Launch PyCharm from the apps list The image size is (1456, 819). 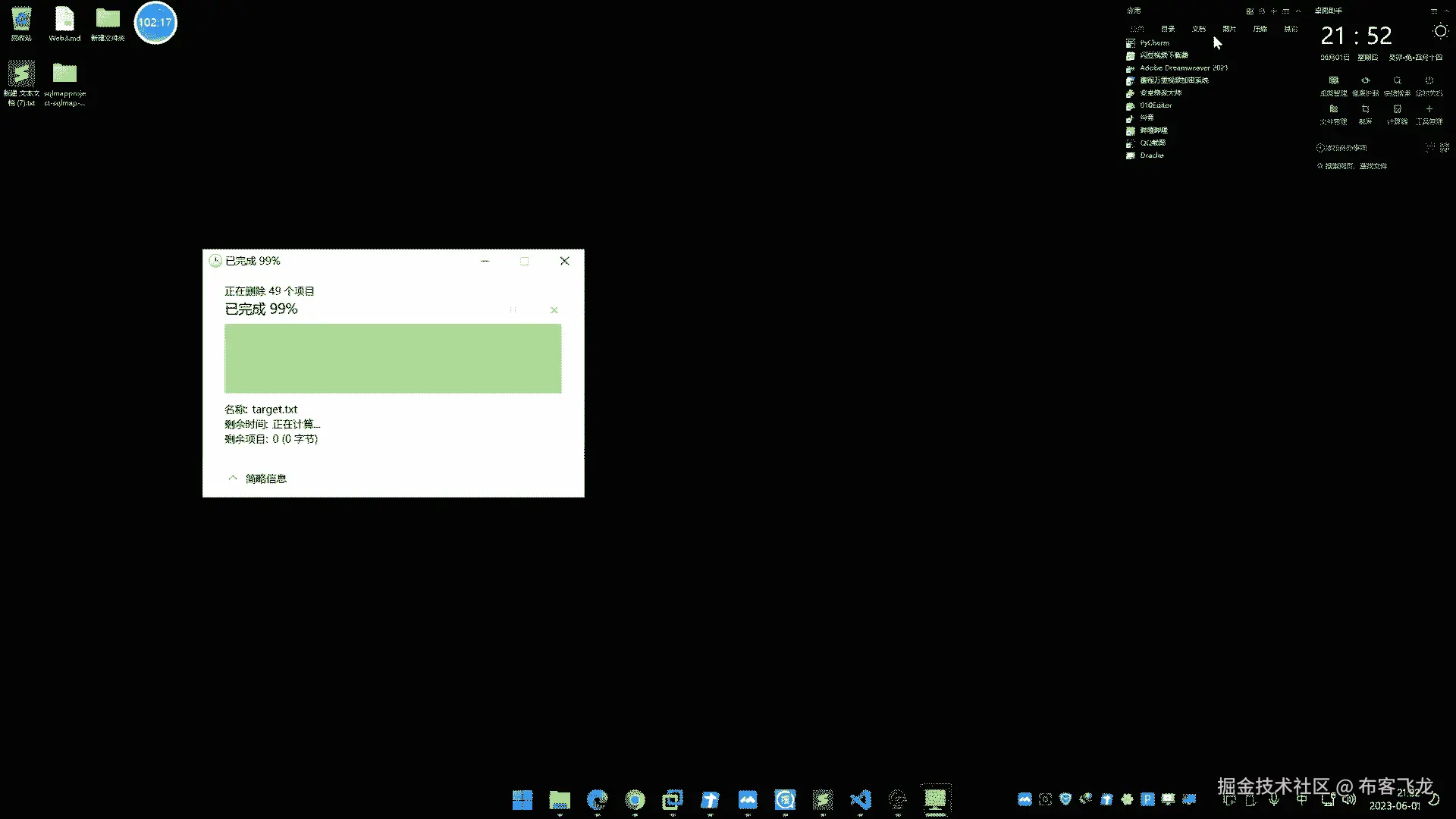pos(1154,43)
